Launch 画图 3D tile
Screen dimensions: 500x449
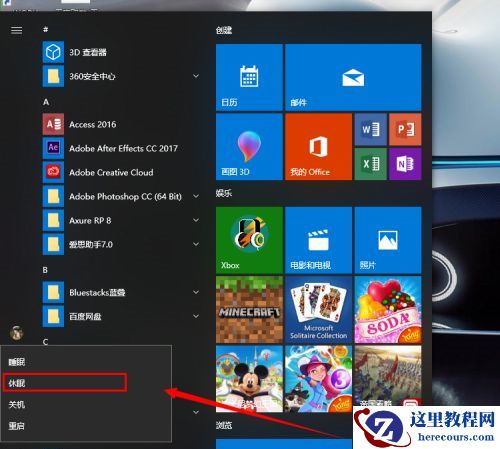click(249, 147)
